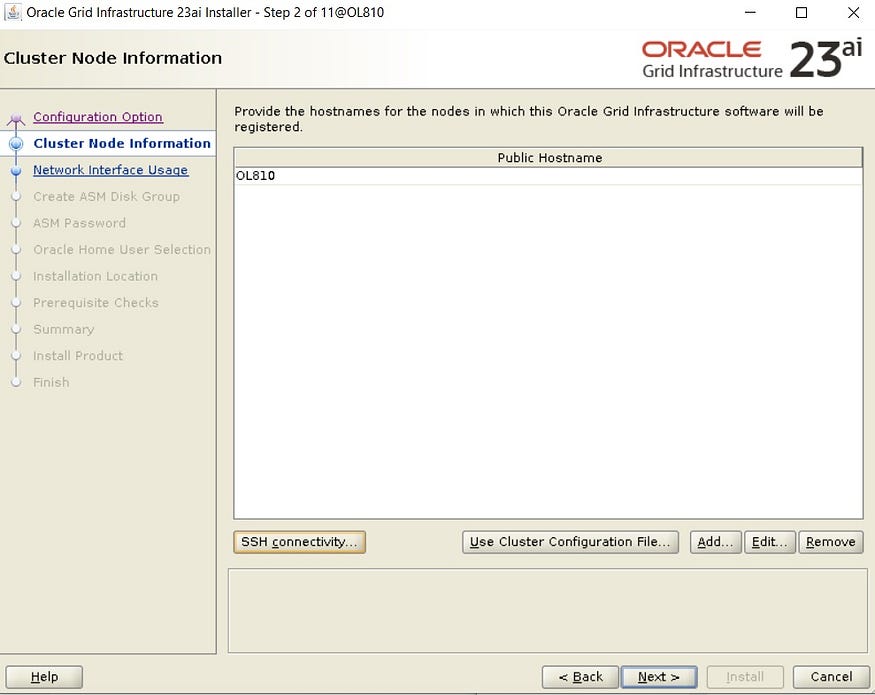Click the Install Product step
This screenshot has width=875, height=695.
click(78, 356)
